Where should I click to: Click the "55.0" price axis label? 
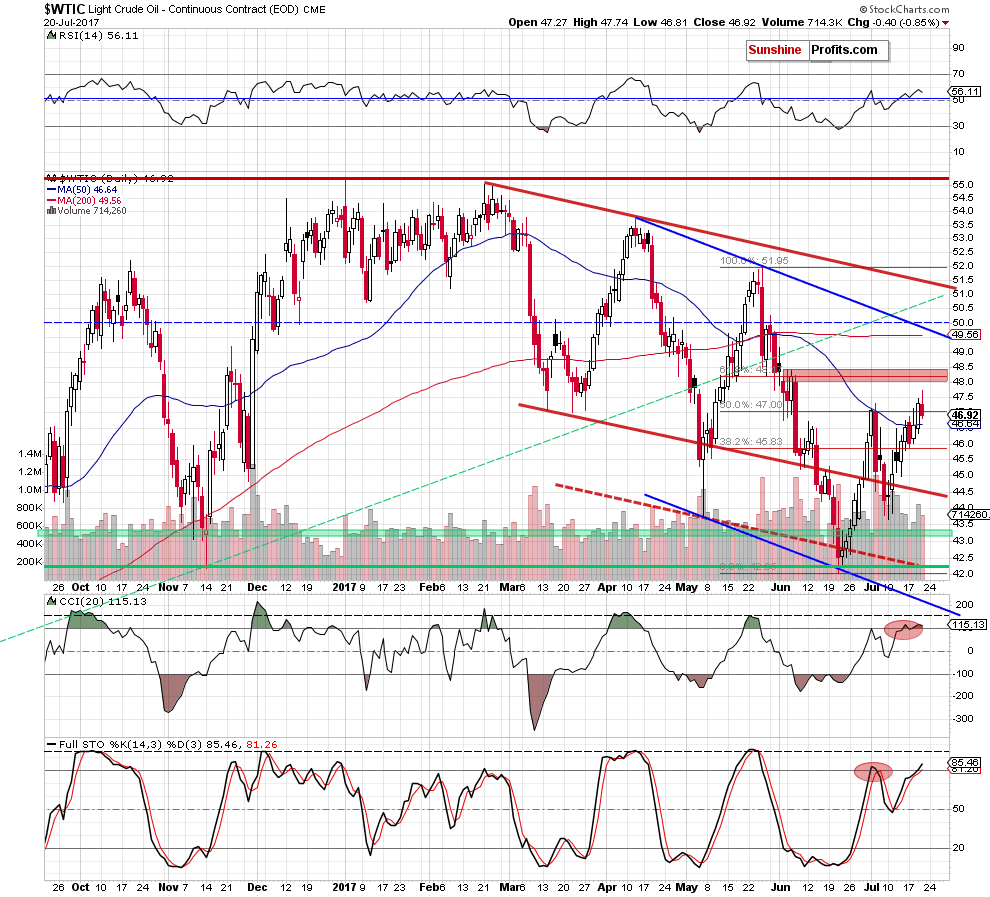pyautogui.click(x=963, y=185)
